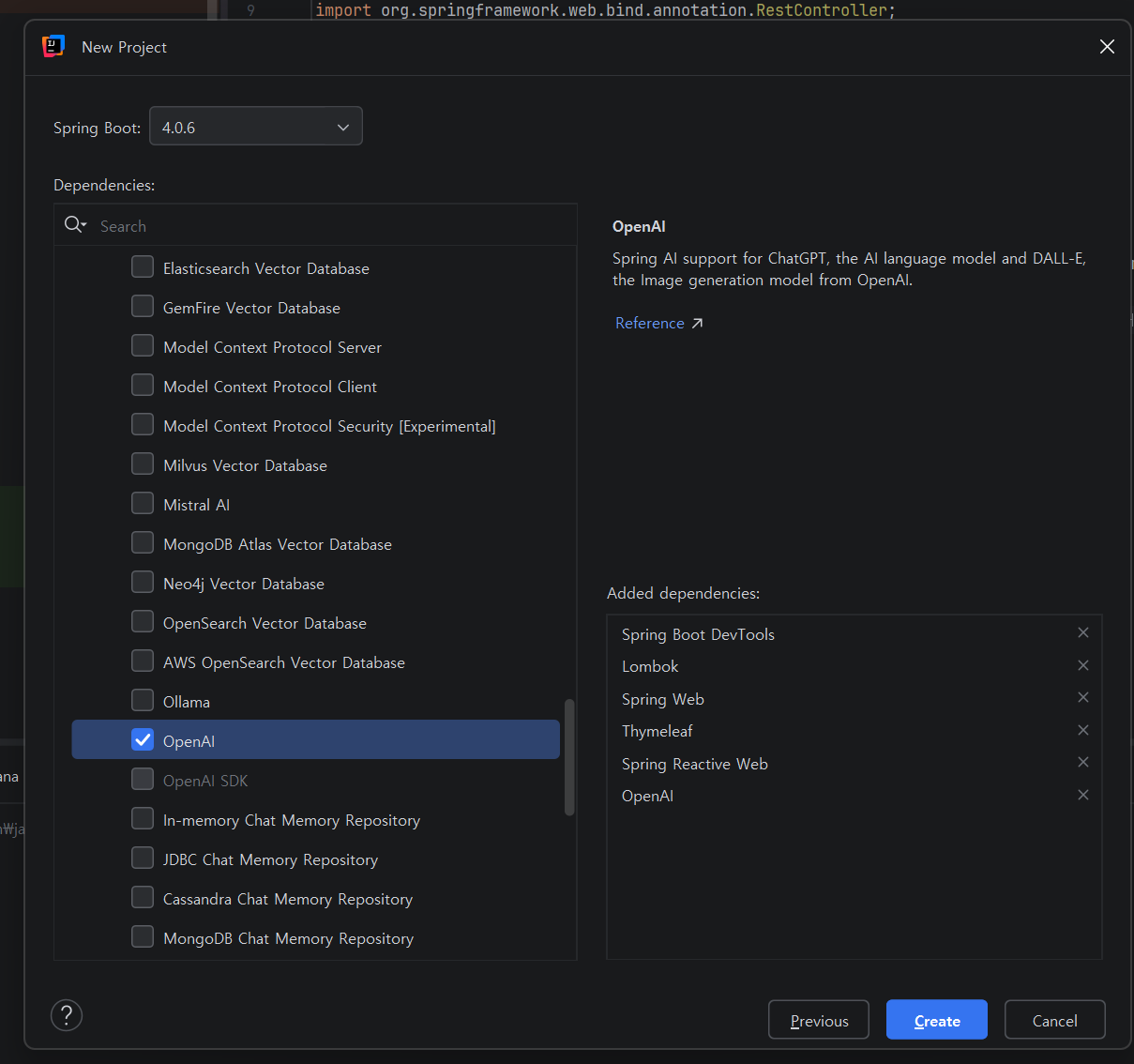Remove Lombok from added dependencies
1134x1064 pixels.
click(x=1083, y=665)
